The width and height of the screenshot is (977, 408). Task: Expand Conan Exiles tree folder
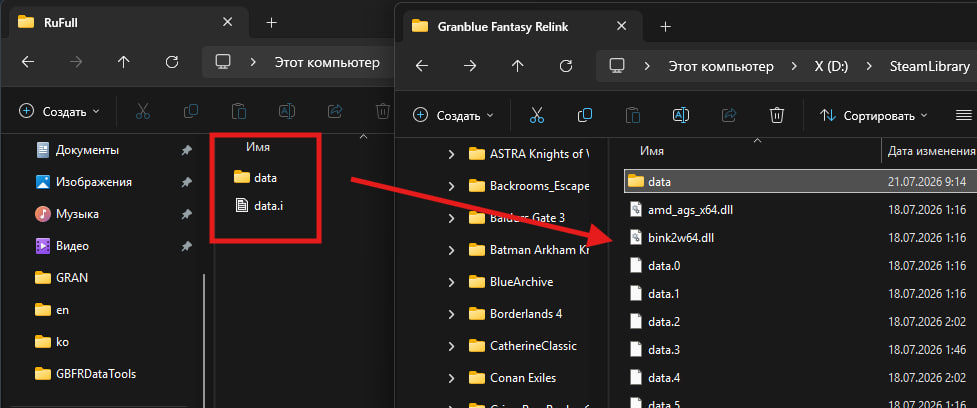tap(451, 378)
